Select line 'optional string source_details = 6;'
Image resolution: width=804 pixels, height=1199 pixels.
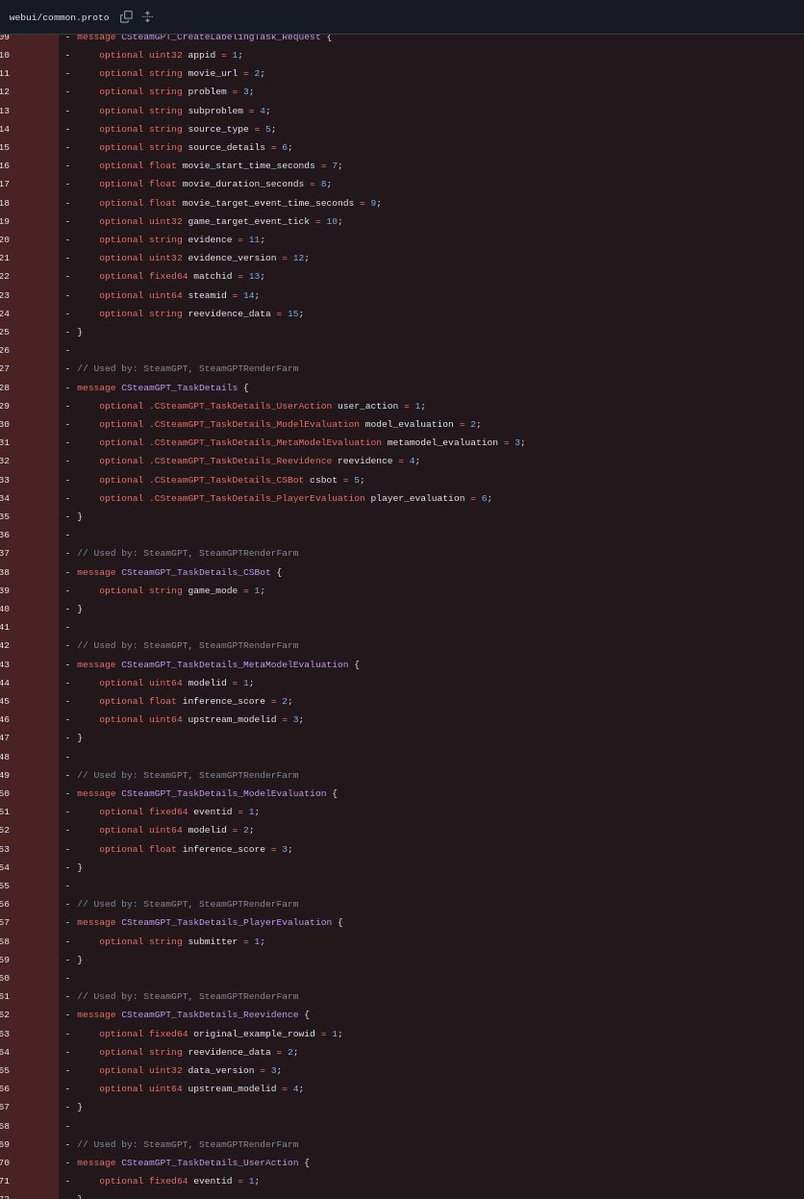(x=196, y=148)
